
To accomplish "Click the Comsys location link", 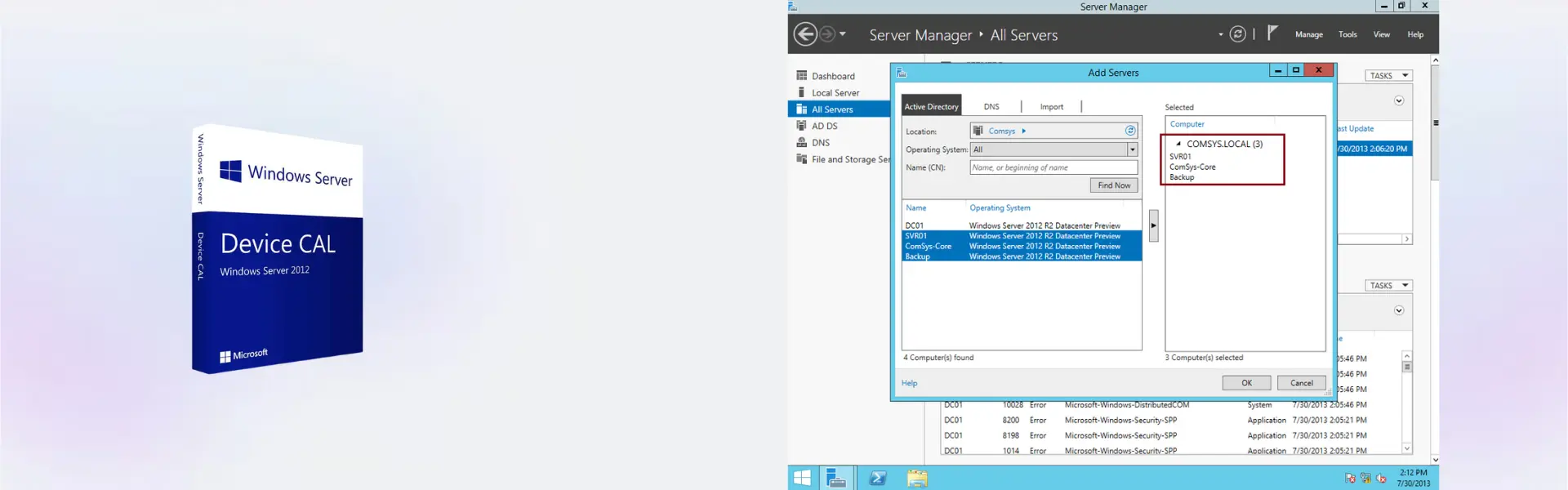I will coord(1001,131).
